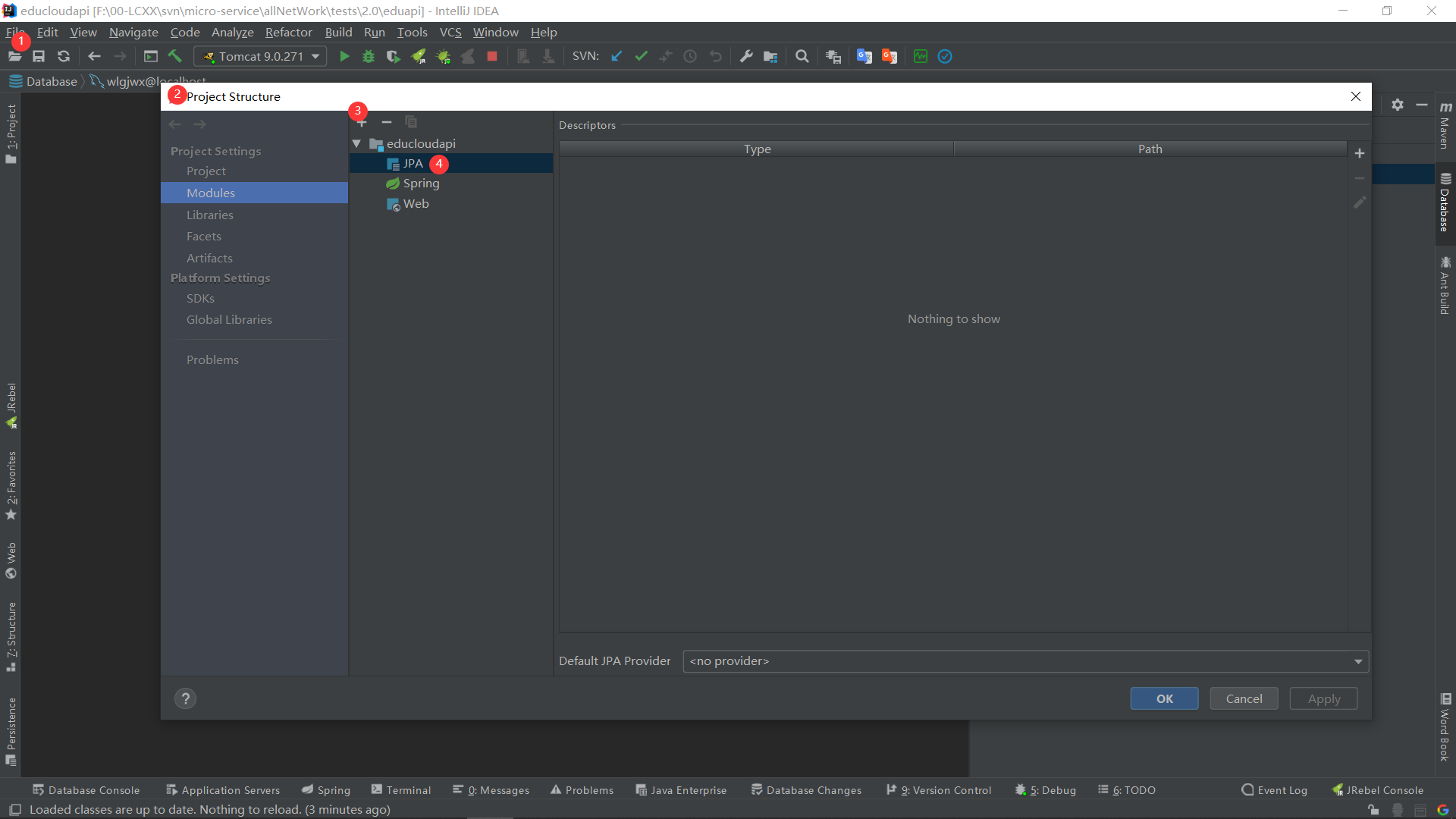Select Project under Project Settings
The image size is (1456, 819).
[x=206, y=171]
